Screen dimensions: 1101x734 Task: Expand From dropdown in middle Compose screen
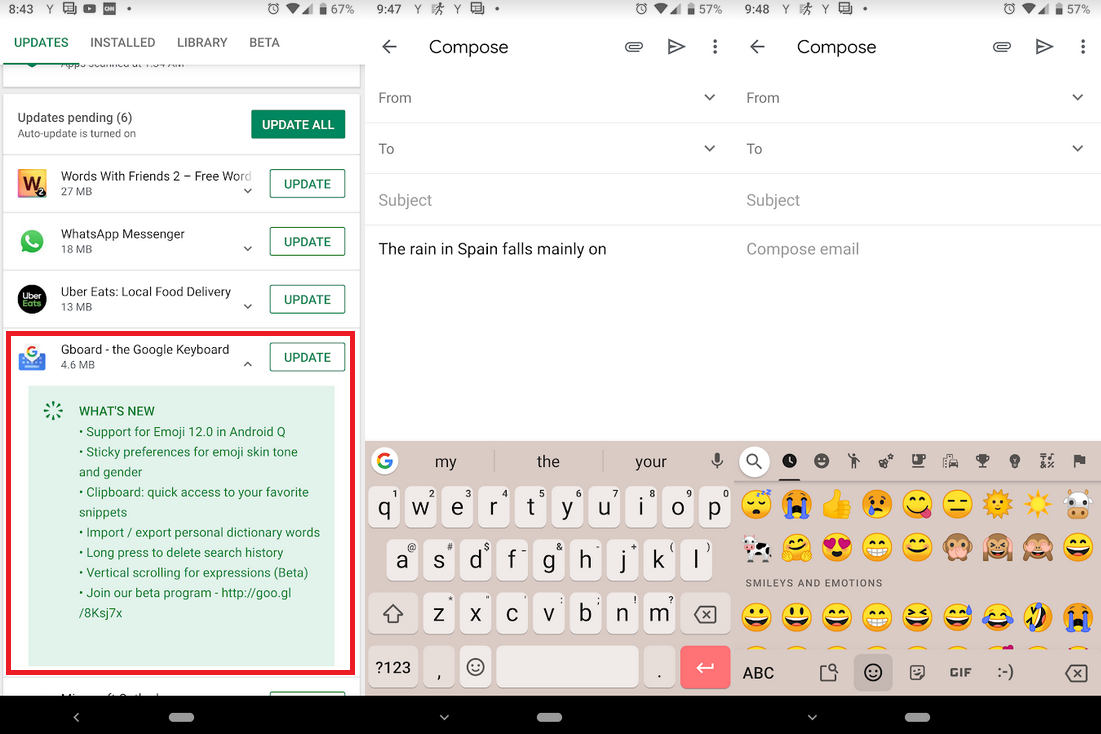point(710,98)
